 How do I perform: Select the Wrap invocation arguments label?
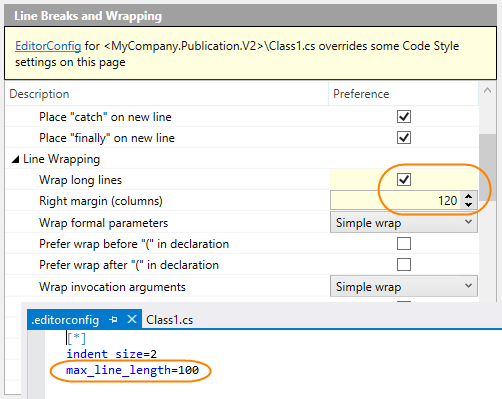pyautogui.click(x=112, y=287)
